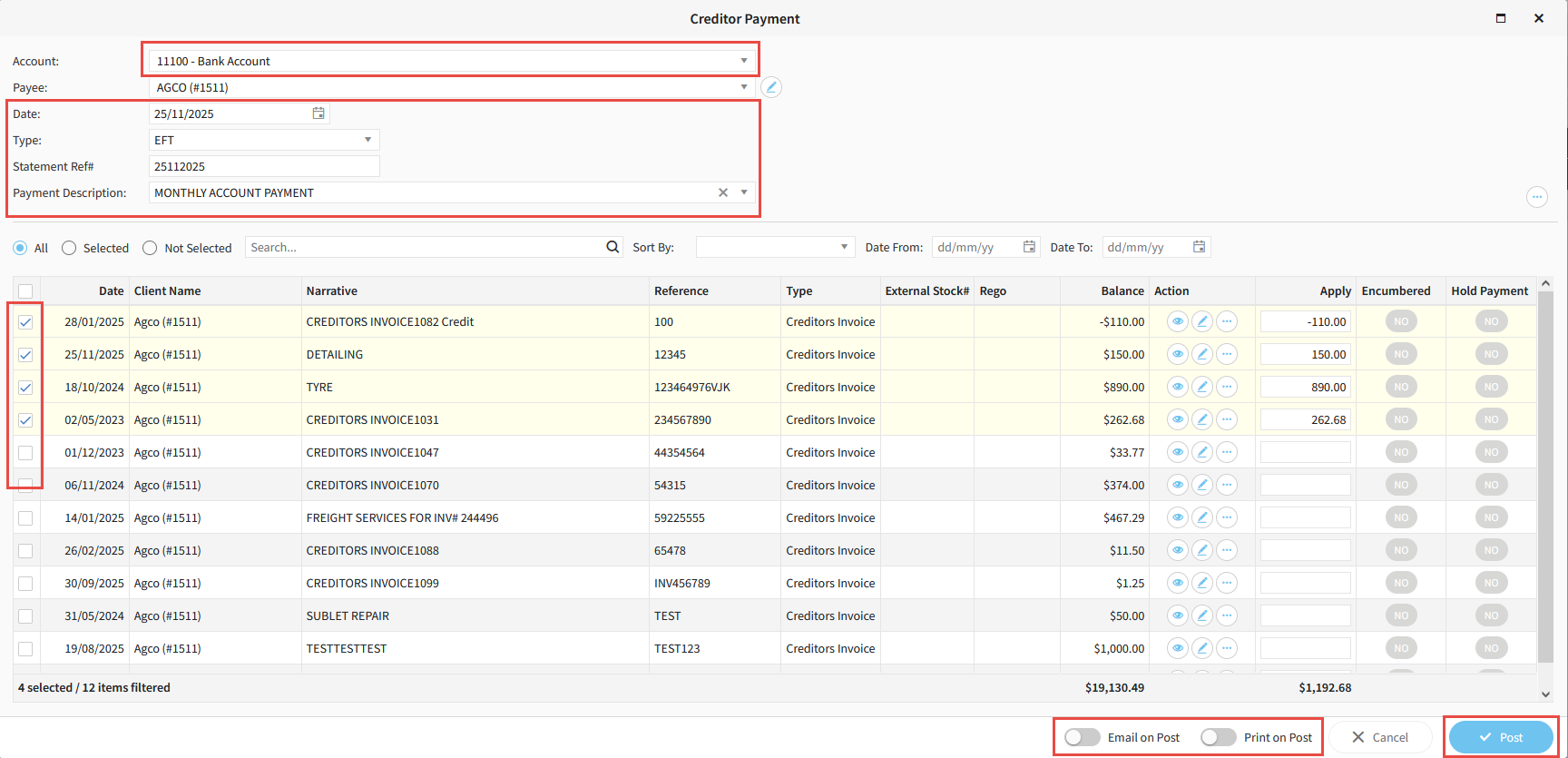Edit the TYRE invoice with pencil icon
1568x758 pixels.
tap(1201, 387)
